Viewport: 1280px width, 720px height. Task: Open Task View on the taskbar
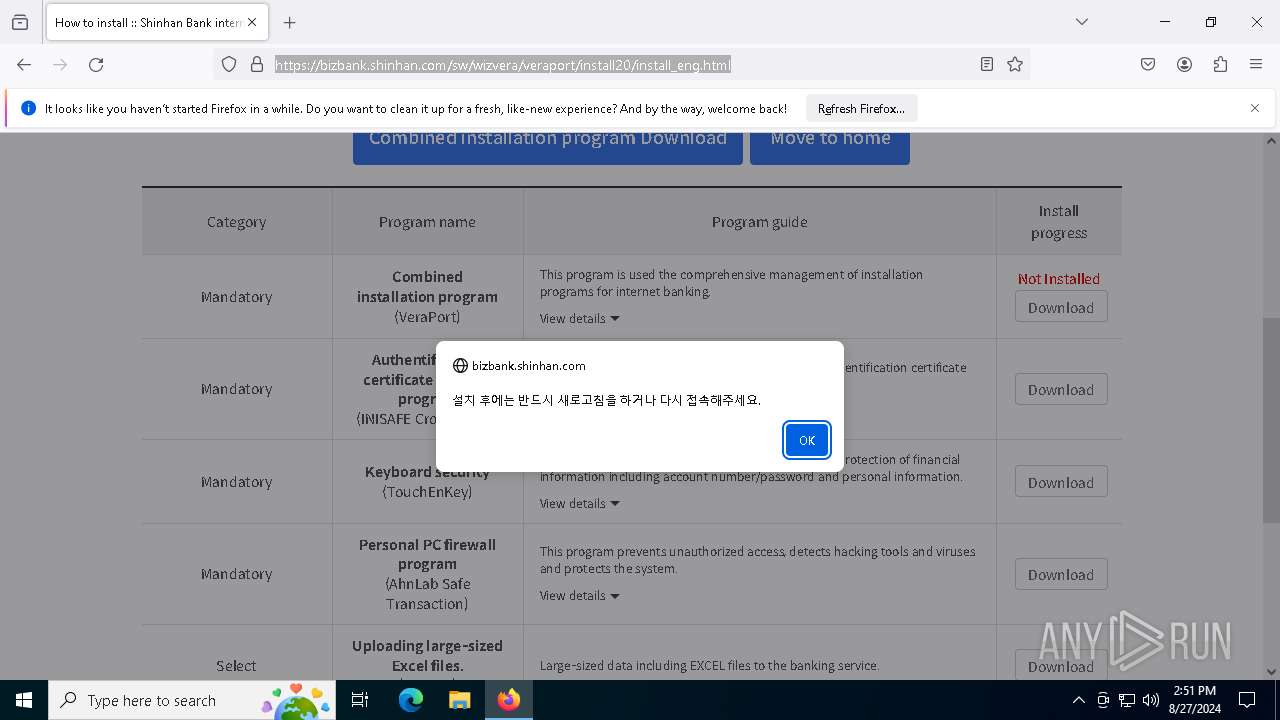(x=360, y=700)
